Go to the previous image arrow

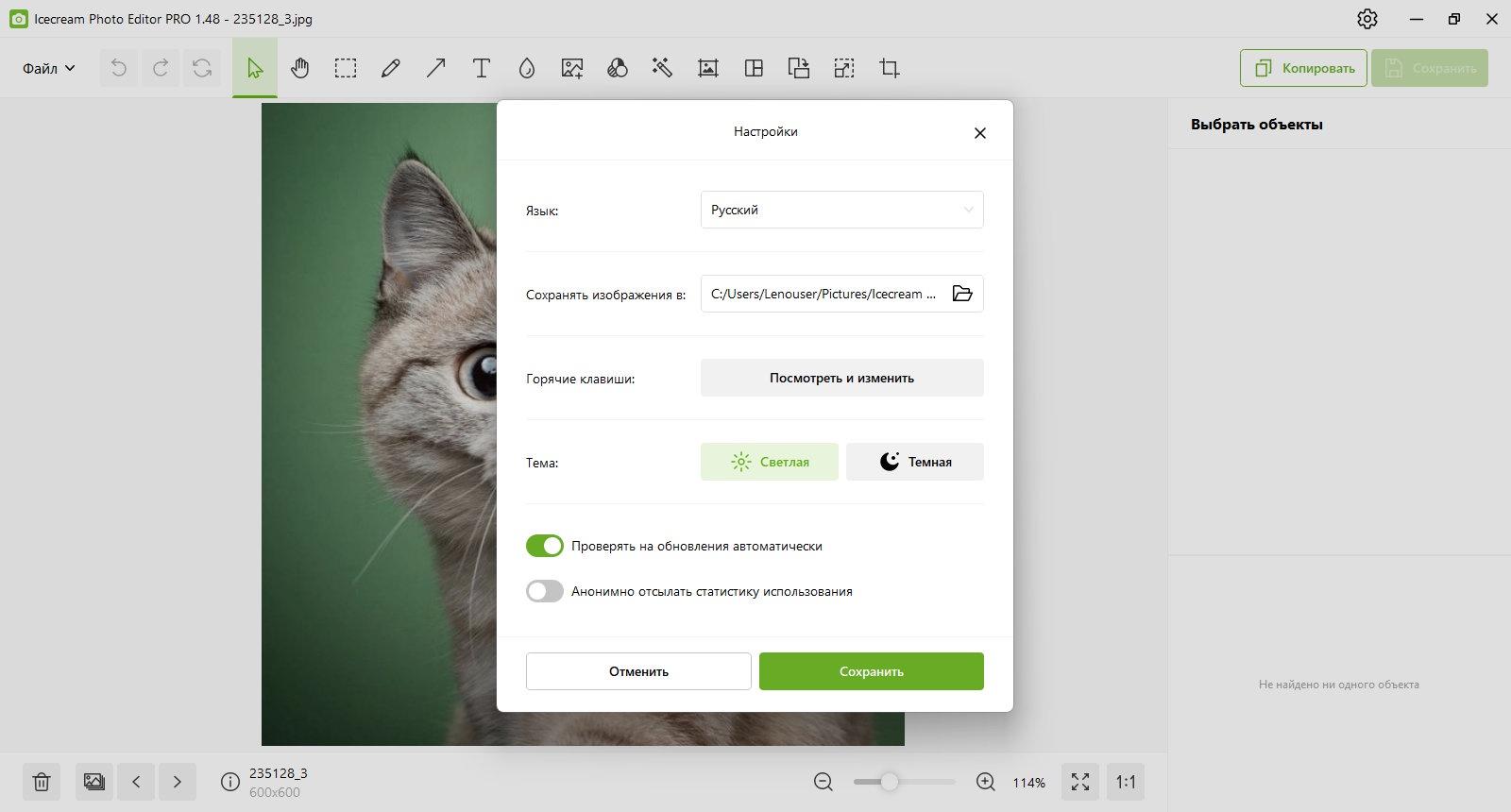point(136,782)
